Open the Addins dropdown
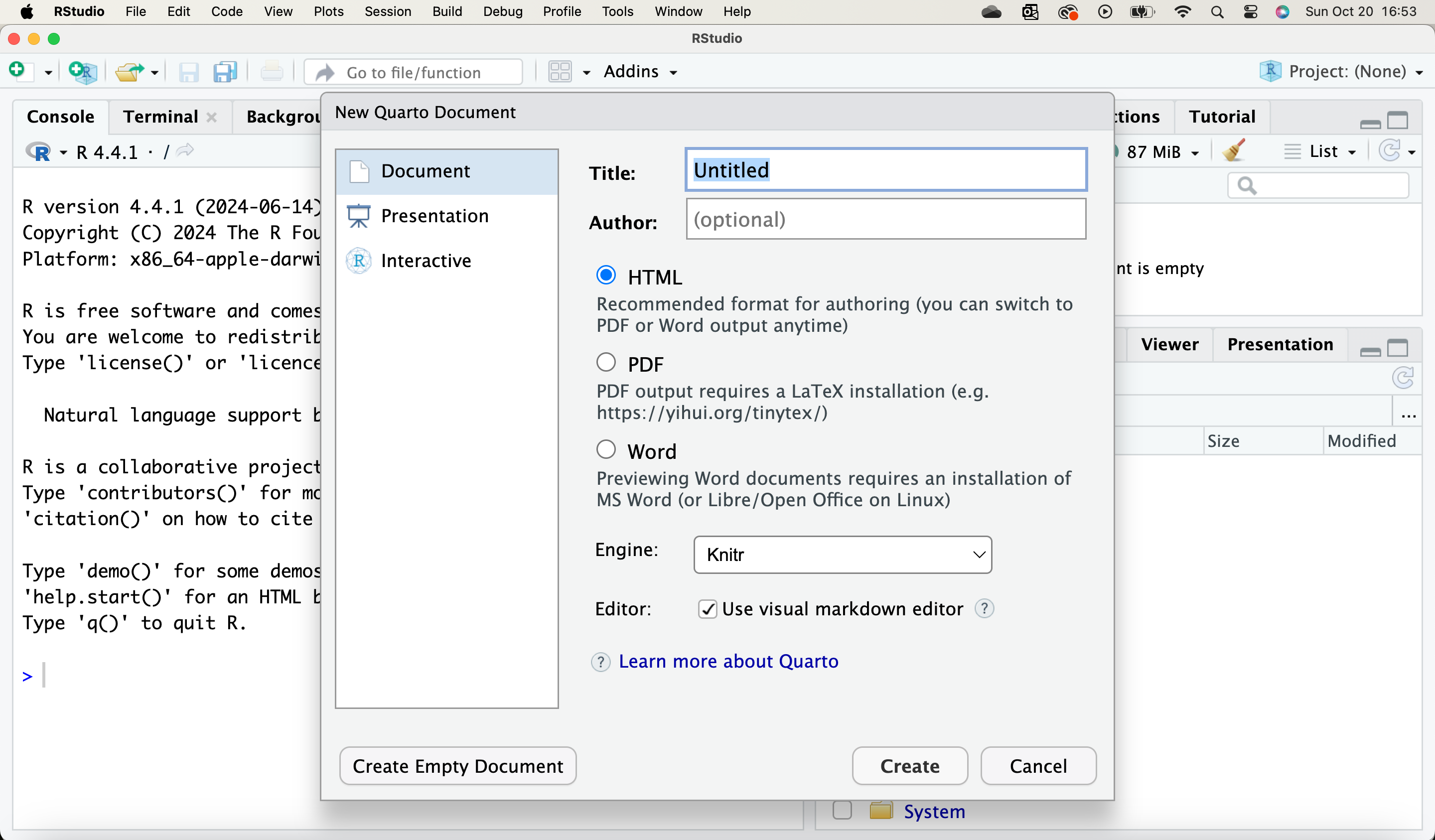1435x840 pixels. [x=640, y=72]
